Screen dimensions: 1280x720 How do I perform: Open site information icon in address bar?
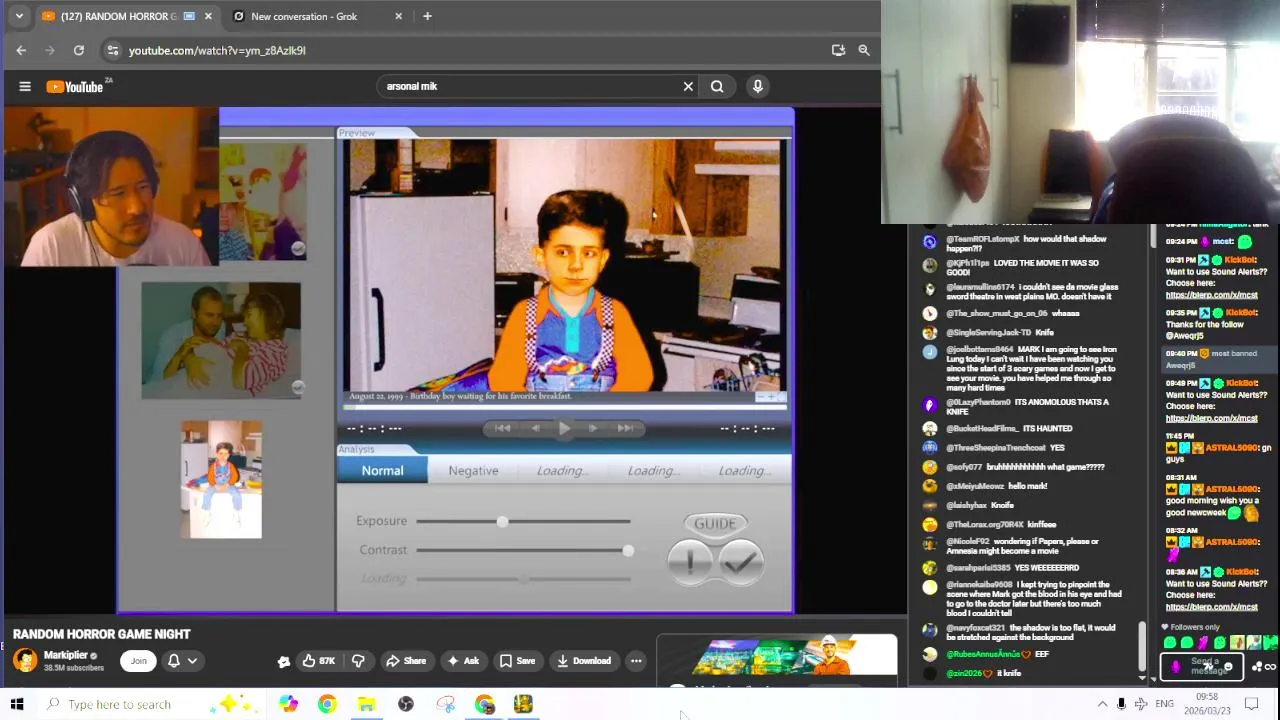click(x=113, y=50)
